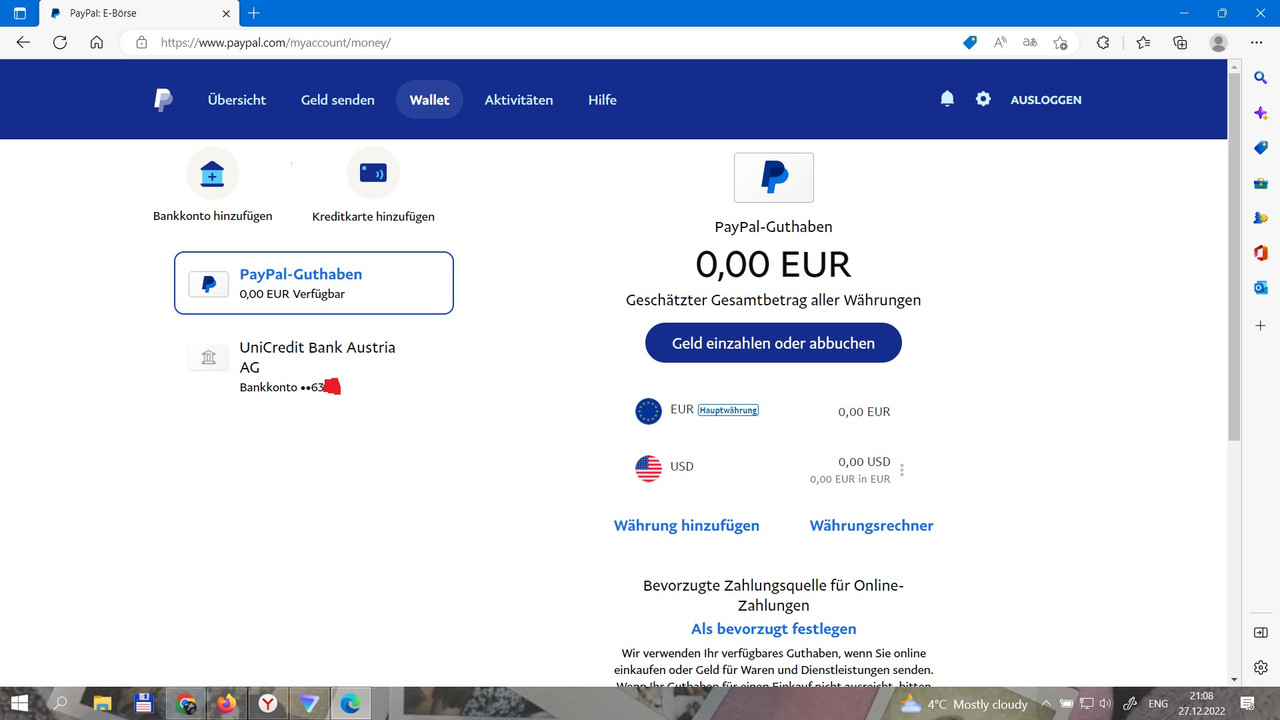Open the account settings gear icon
This screenshot has width=1280, height=720.
coord(983,99)
